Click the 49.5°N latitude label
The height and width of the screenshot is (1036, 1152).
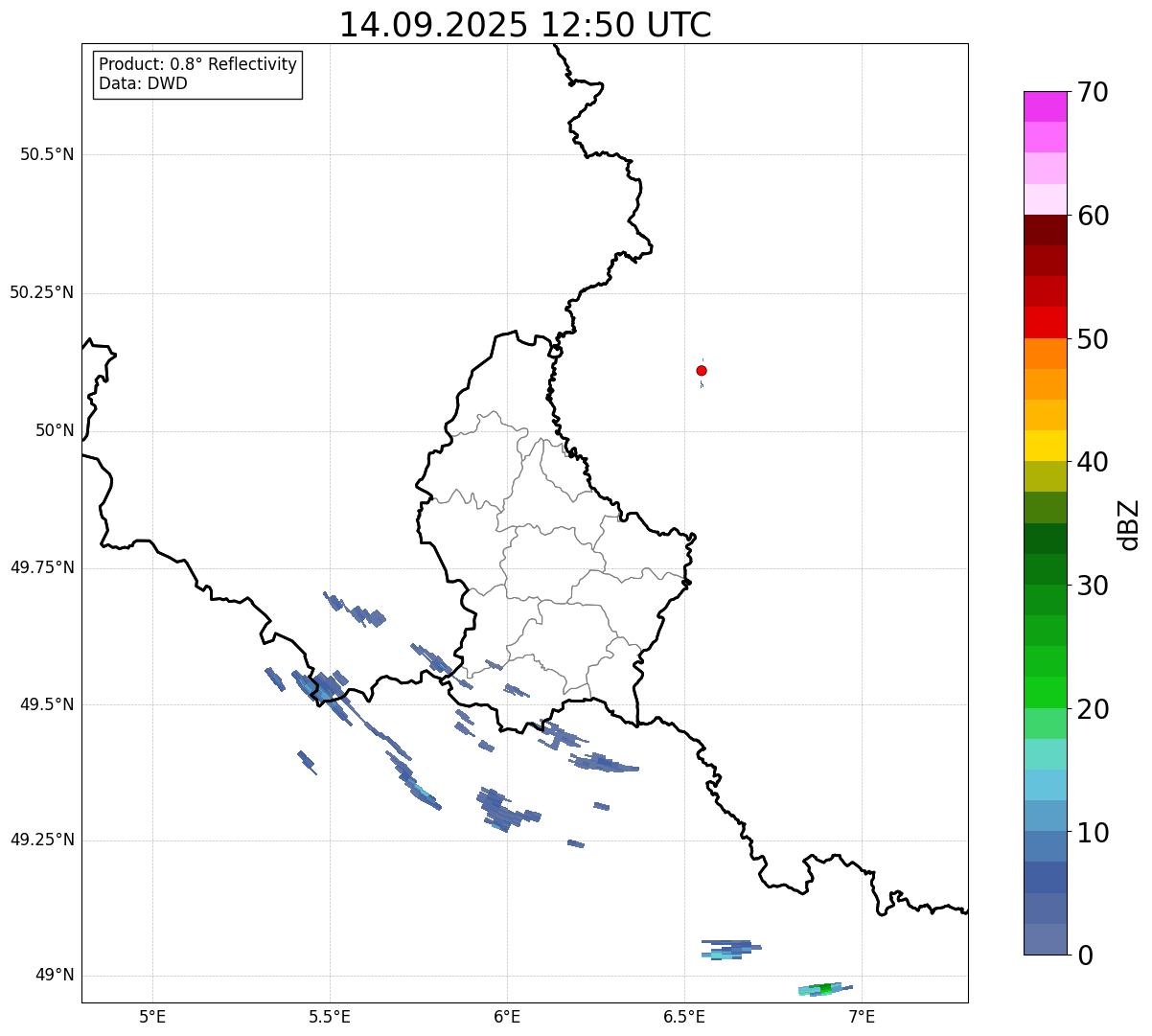pyautogui.click(x=47, y=704)
